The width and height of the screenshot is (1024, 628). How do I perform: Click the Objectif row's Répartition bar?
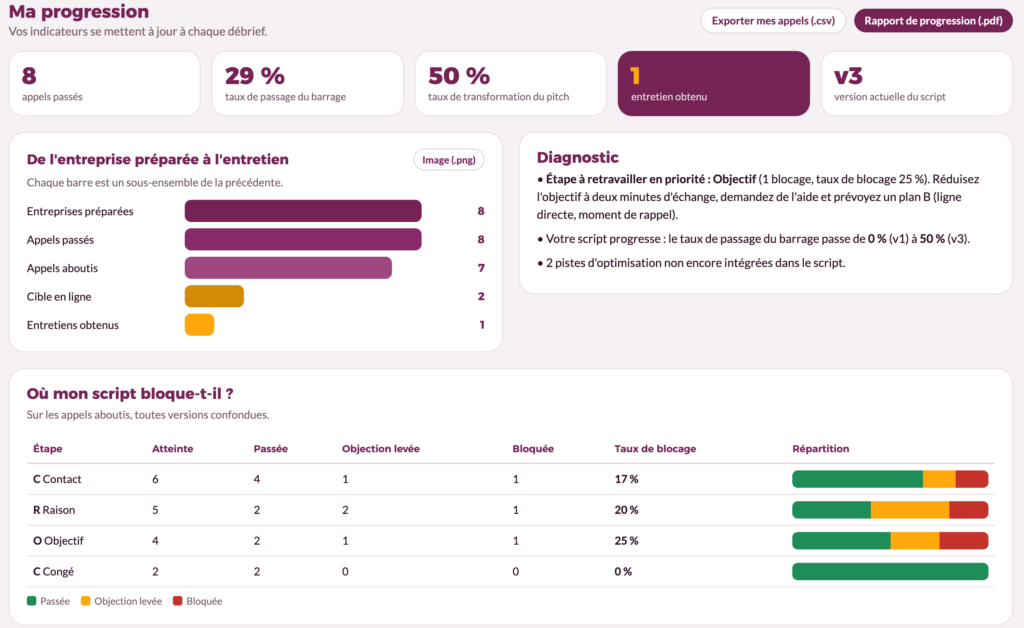(x=890, y=541)
